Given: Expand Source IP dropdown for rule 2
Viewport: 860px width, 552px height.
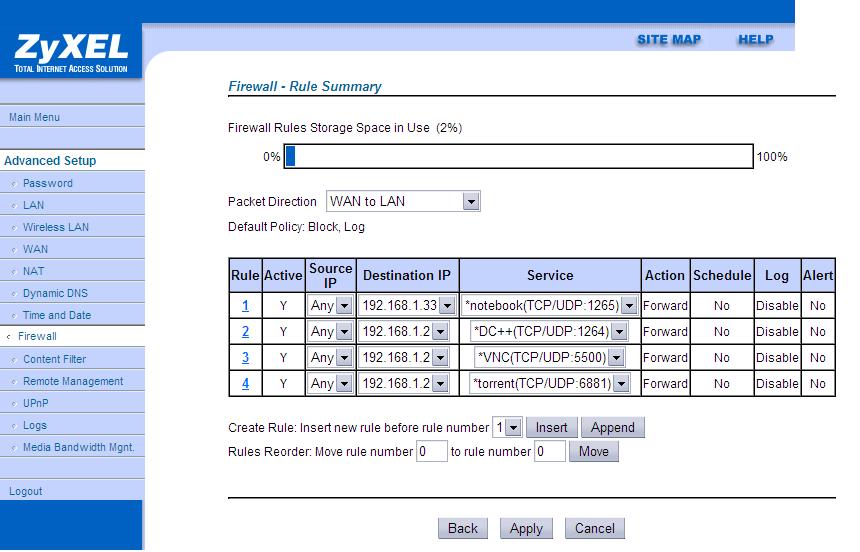Looking at the screenshot, I should [x=330, y=331].
